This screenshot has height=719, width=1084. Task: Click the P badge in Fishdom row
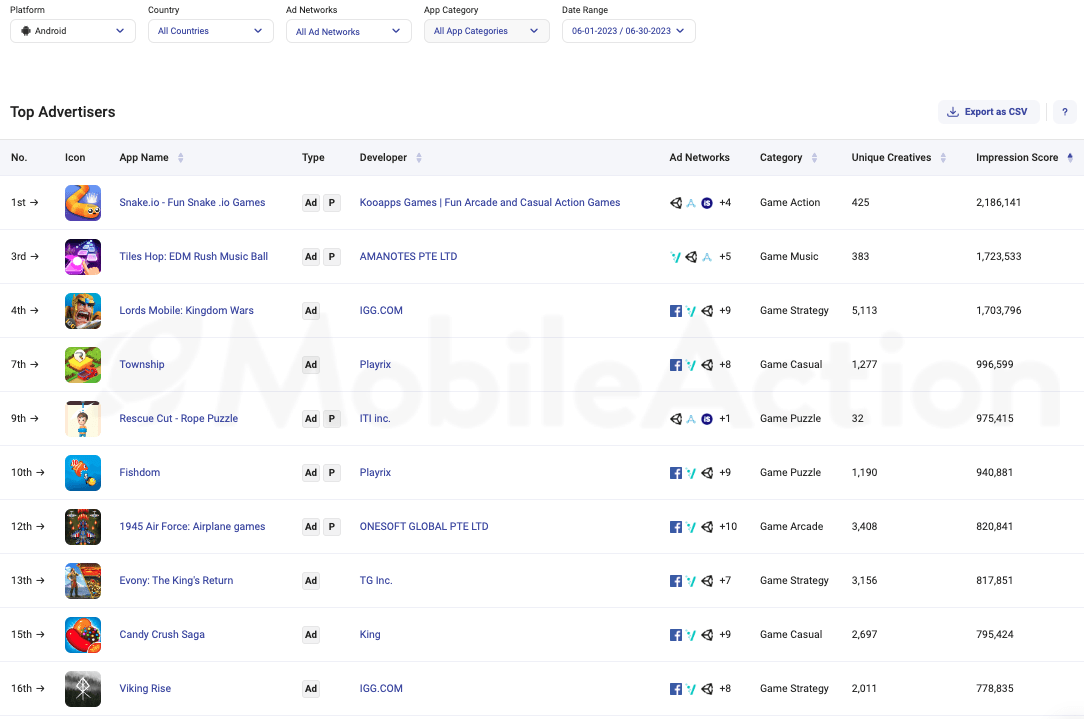point(332,472)
